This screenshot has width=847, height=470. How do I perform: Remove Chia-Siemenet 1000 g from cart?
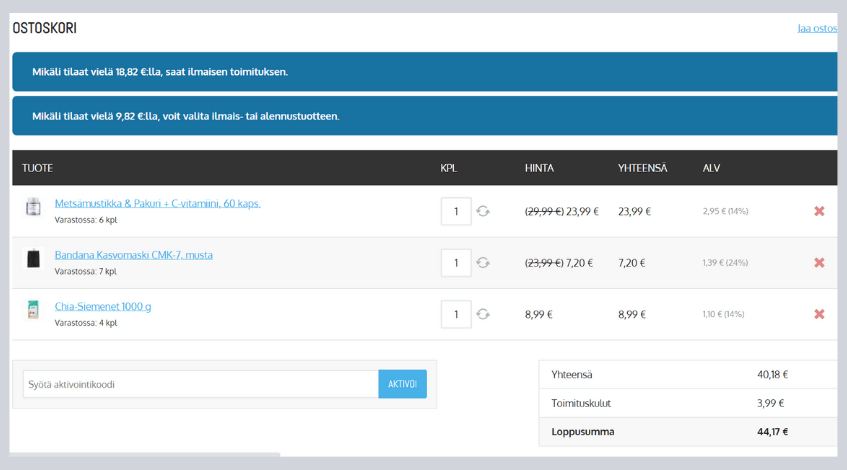[x=819, y=314]
